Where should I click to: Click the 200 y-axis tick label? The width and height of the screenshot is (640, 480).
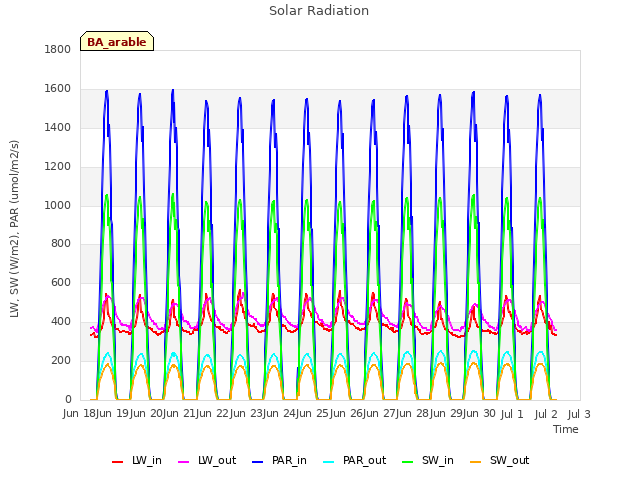(x=61, y=360)
